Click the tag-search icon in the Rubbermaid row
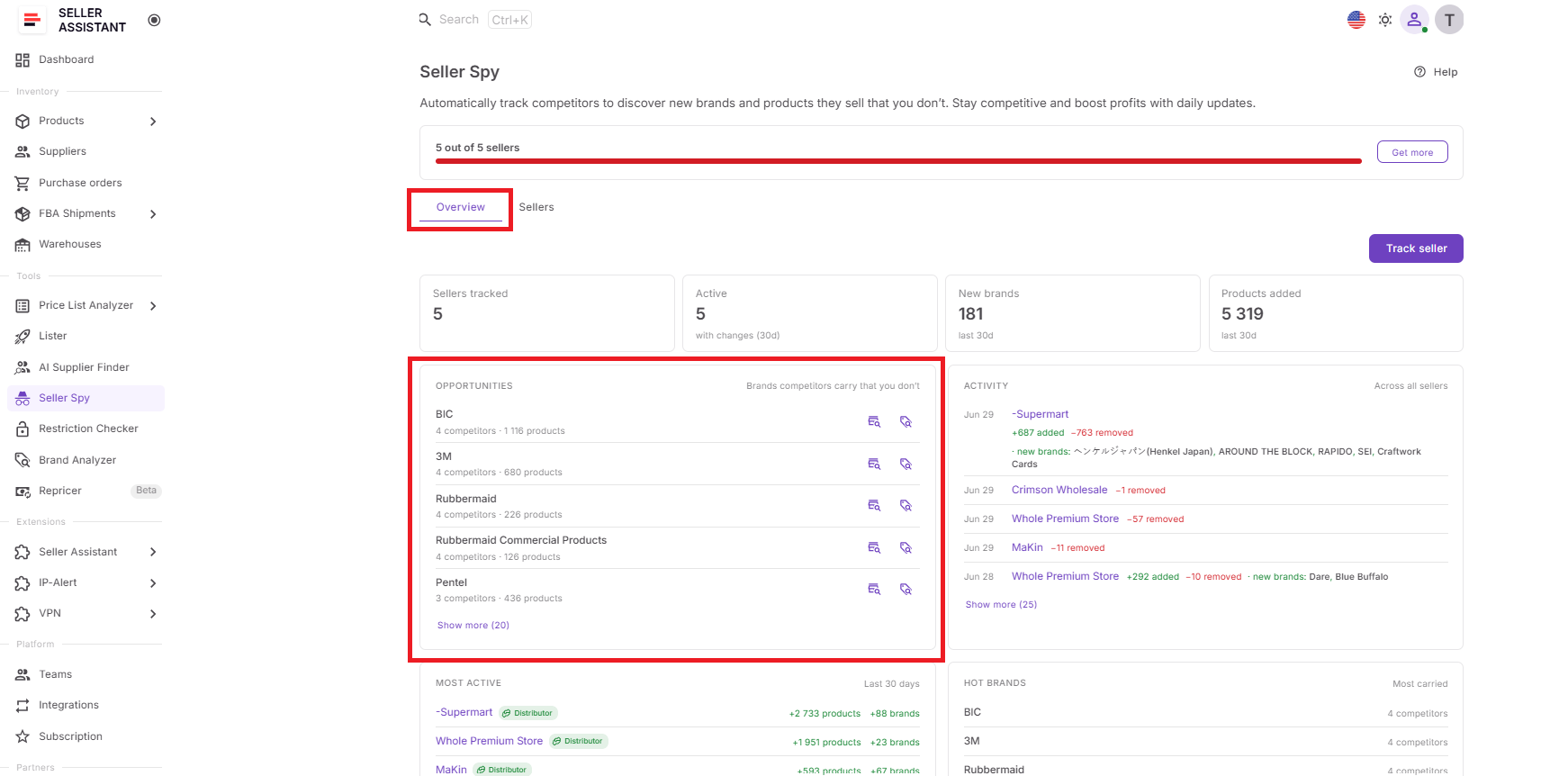Screen dimensions: 1568x776 pos(906,505)
